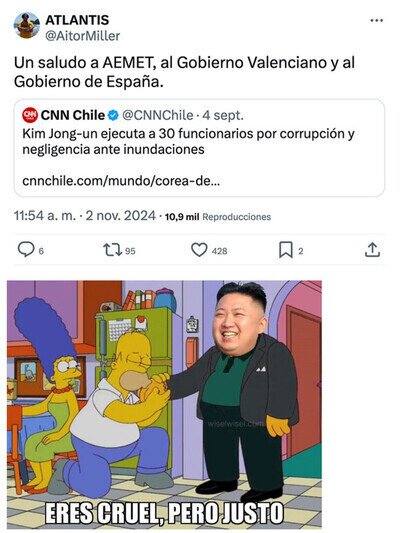
Task: Click the 4 sept. date in quoted tweet
Action: [x=223, y=116]
